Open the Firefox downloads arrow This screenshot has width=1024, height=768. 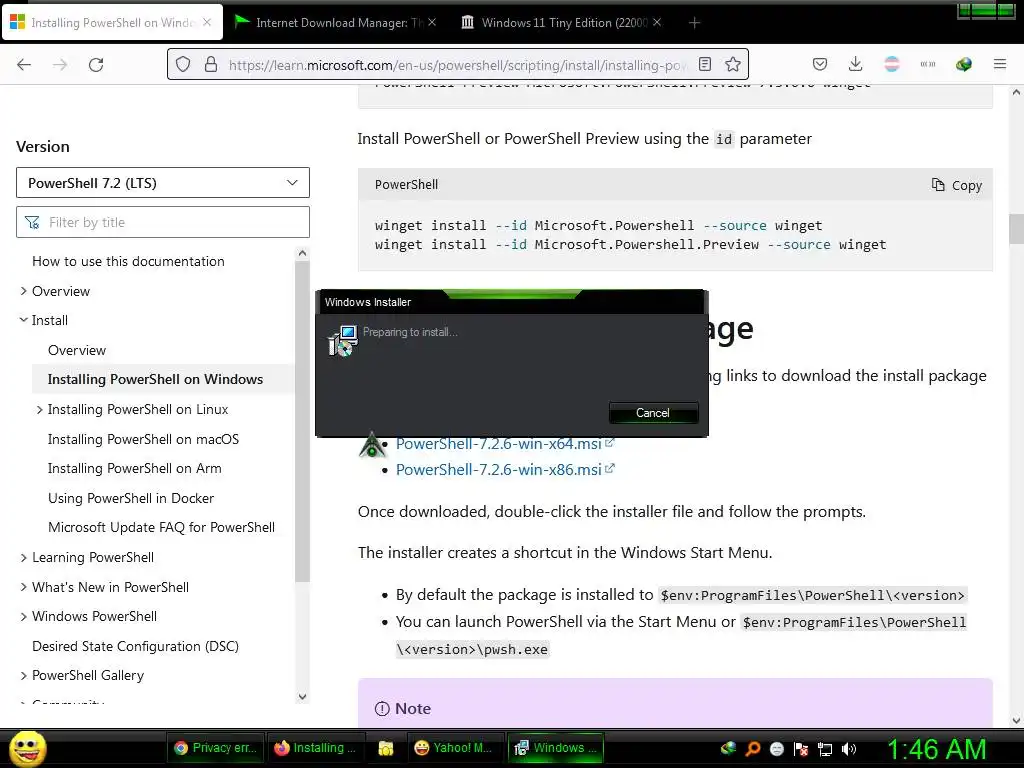pyautogui.click(x=856, y=64)
